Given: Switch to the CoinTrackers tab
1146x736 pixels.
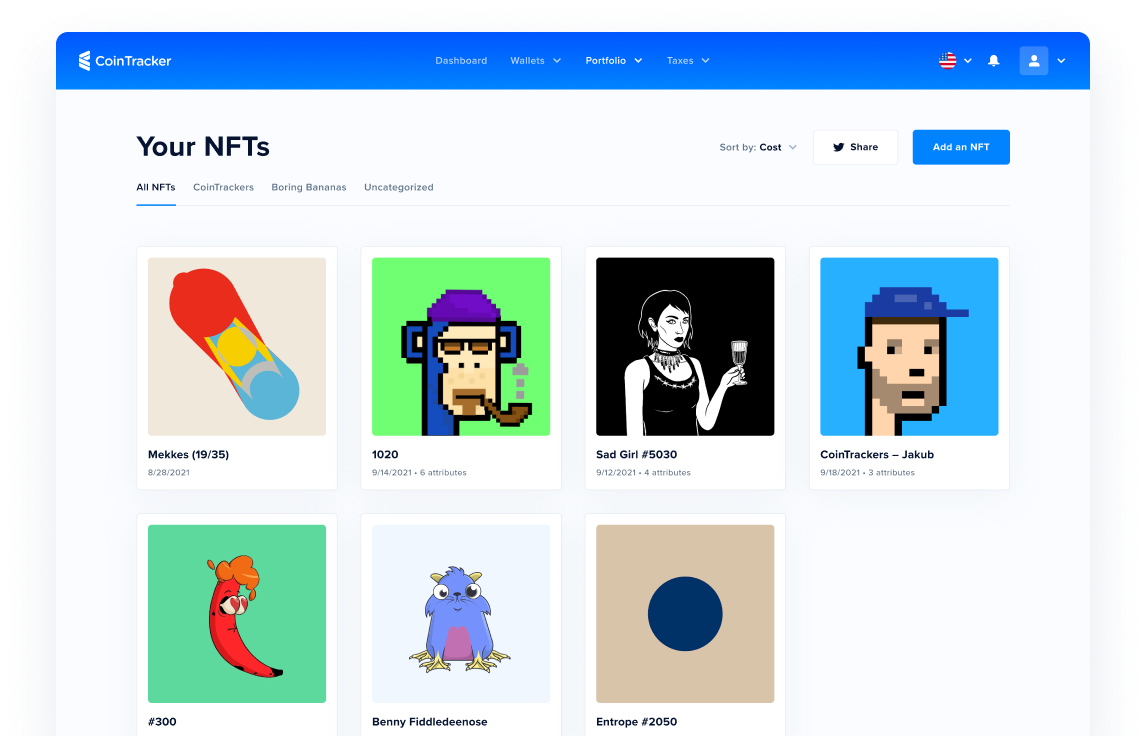Looking at the screenshot, I should [x=224, y=187].
